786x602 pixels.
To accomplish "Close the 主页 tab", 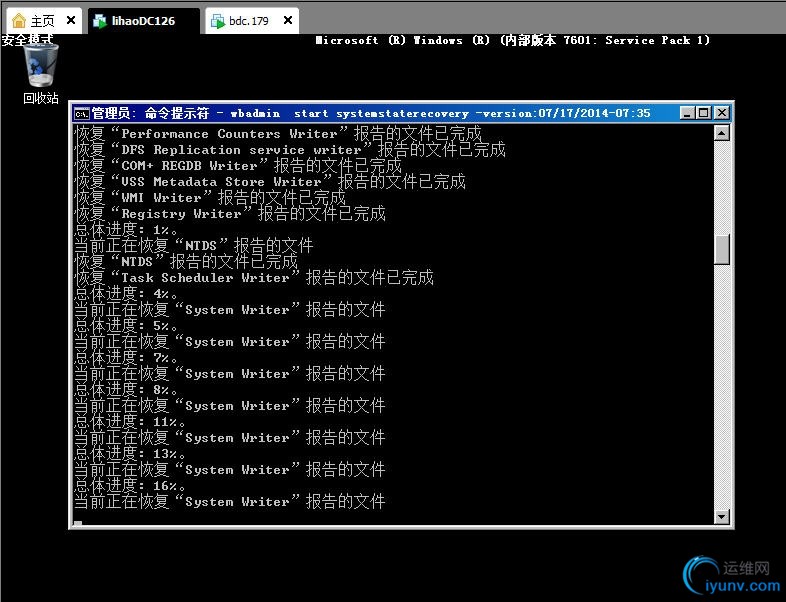I will click(x=71, y=20).
